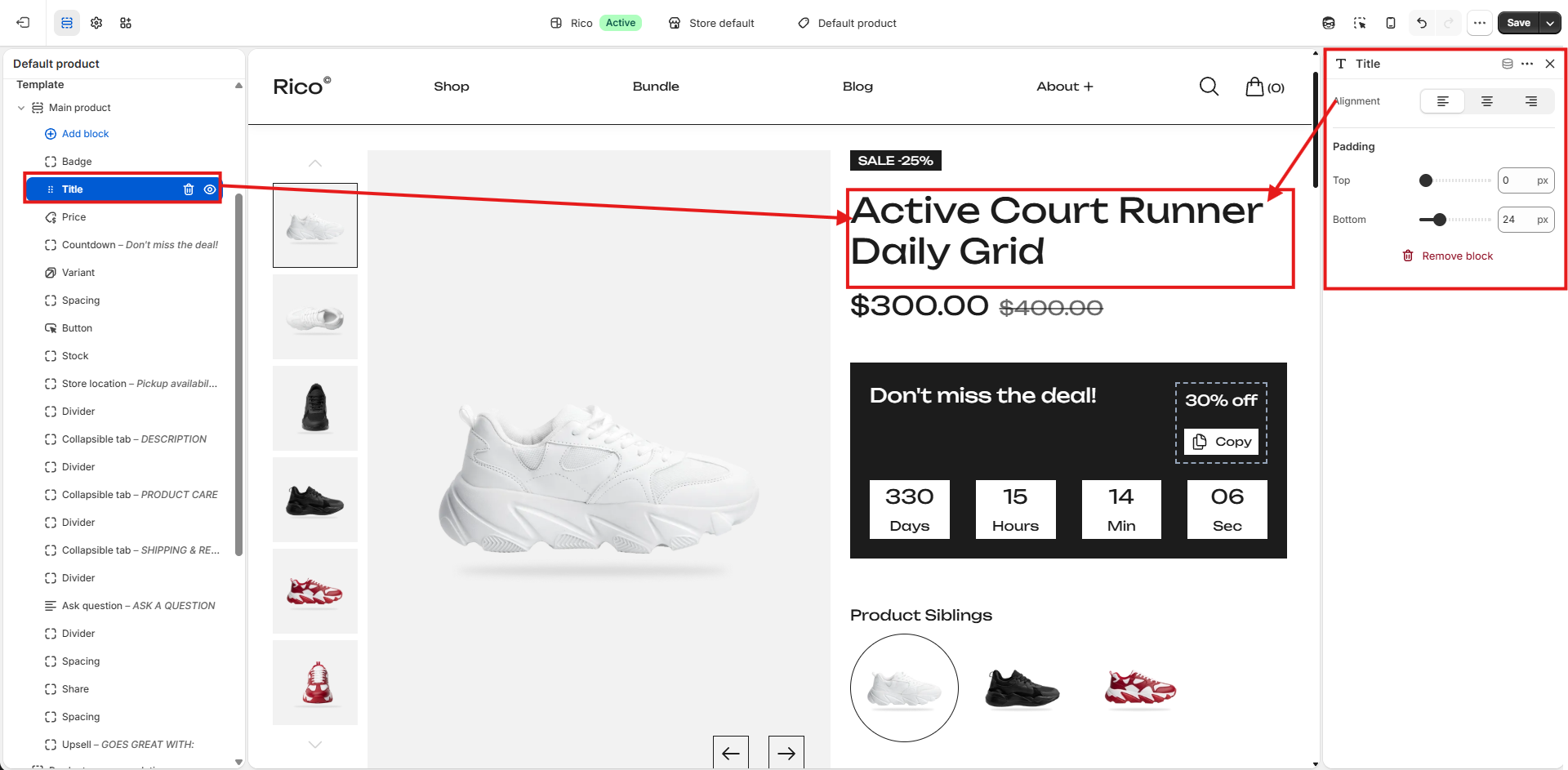Click the Top padding slider
The width and height of the screenshot is (1568, 770).
(1455, 180)
